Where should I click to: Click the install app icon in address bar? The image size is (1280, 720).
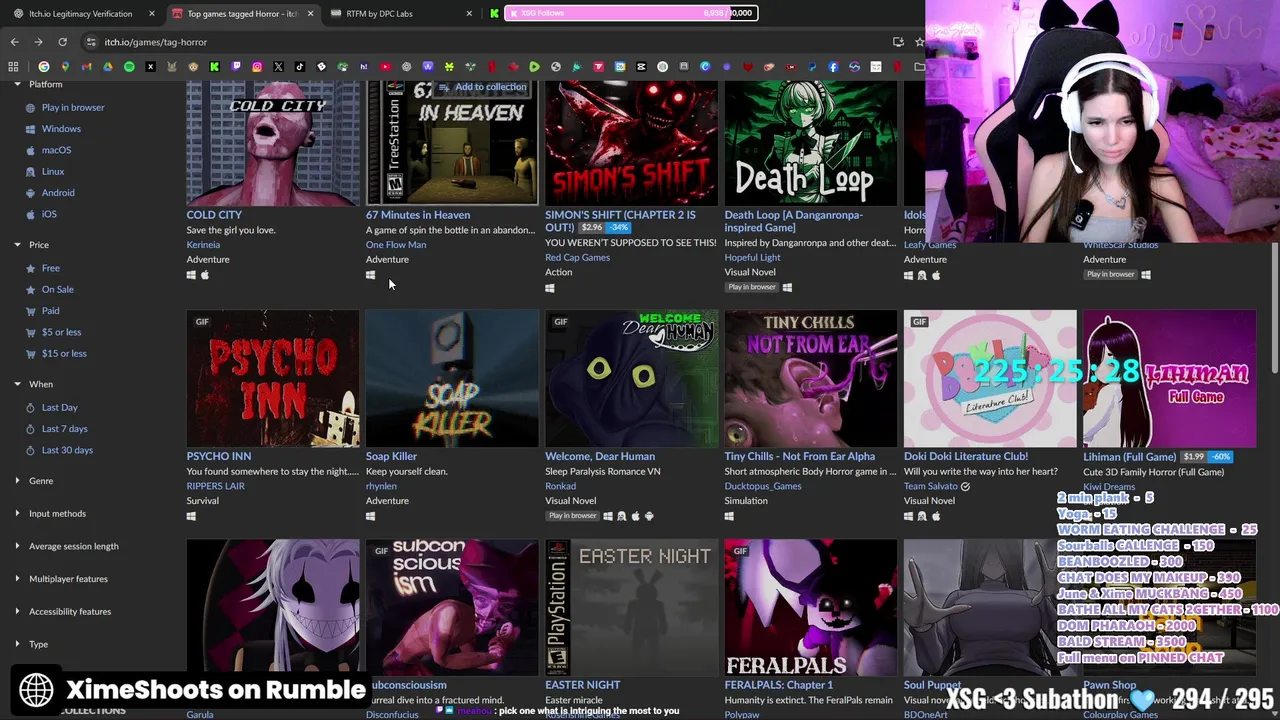pyautogui.click(x=898, y=42)
